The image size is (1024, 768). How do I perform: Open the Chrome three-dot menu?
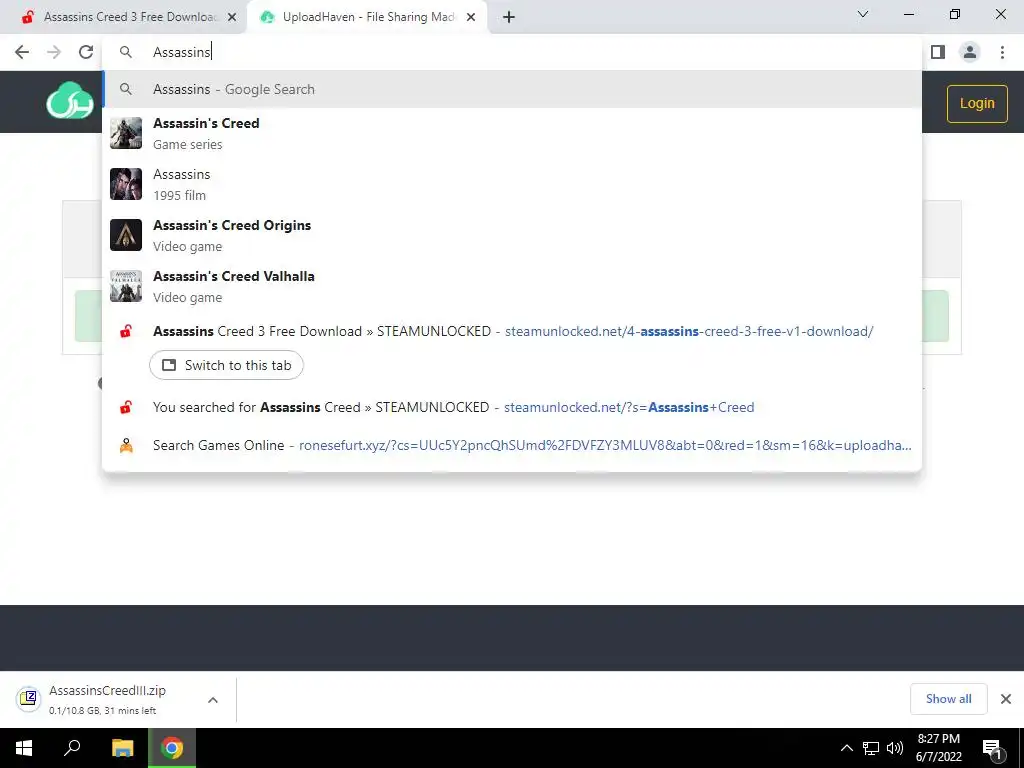tap(1002, 52)
